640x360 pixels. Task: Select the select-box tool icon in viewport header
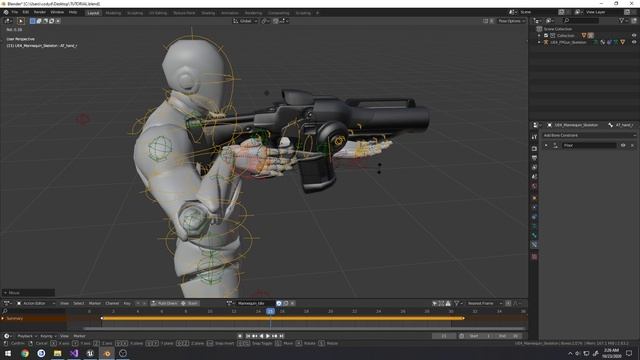click(x=20, y=21)
